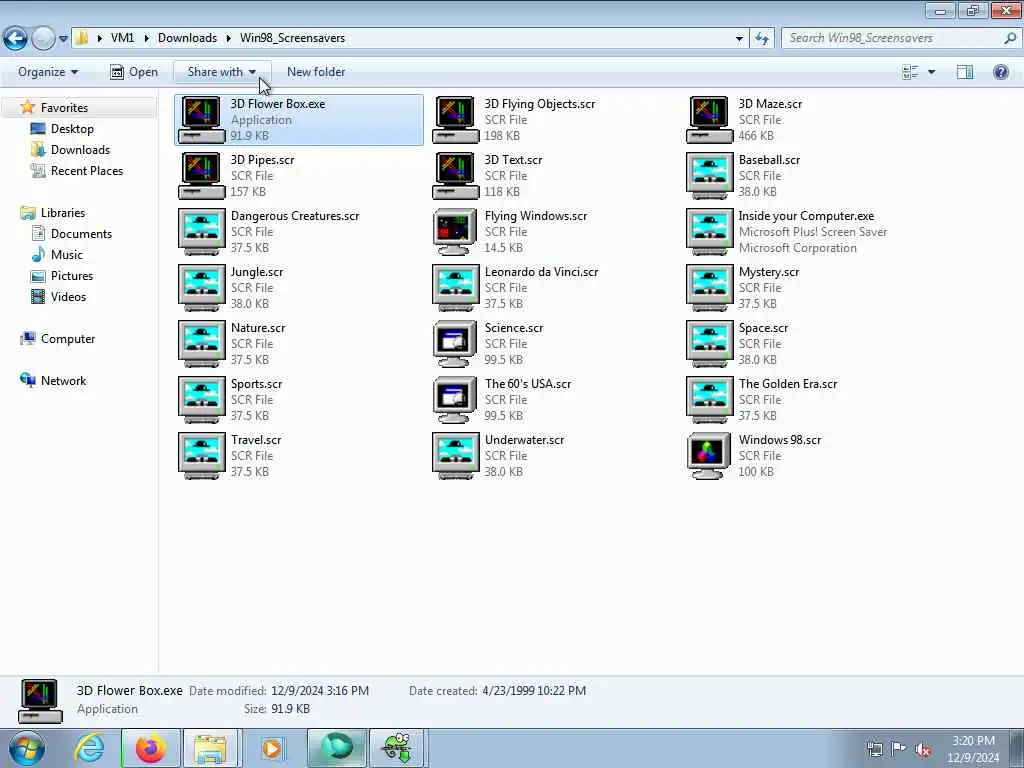Select The 60's USA.scr icon
Image resolution: width=1024 pixels, height=768 pixels.
pos(455,400)
